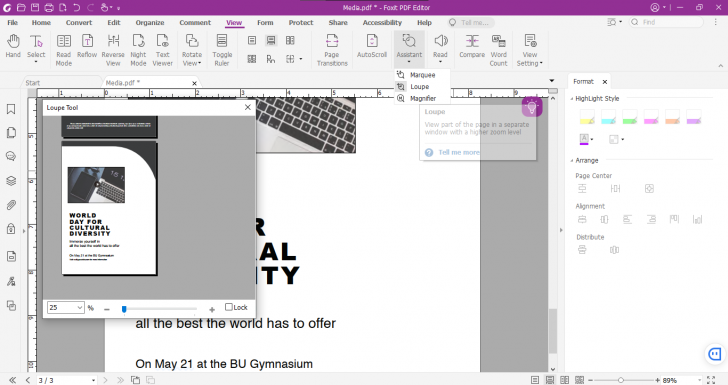Image resolution: width=728 pixels, height=385 pixels.
Task: Enable Reverse View
Action: [113, 50]
